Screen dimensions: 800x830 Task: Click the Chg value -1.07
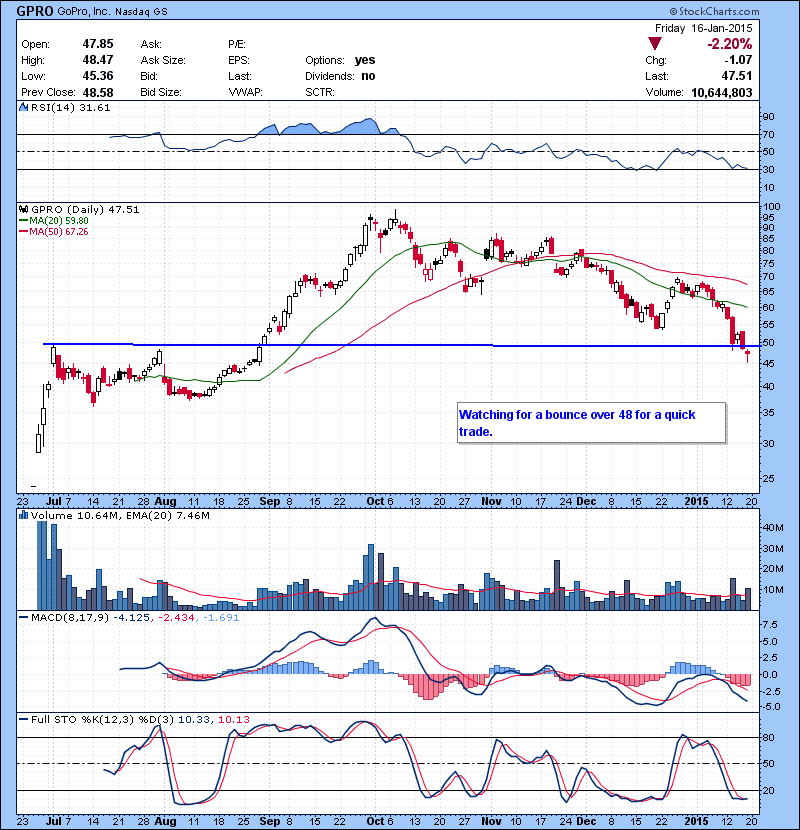[738, 60]
